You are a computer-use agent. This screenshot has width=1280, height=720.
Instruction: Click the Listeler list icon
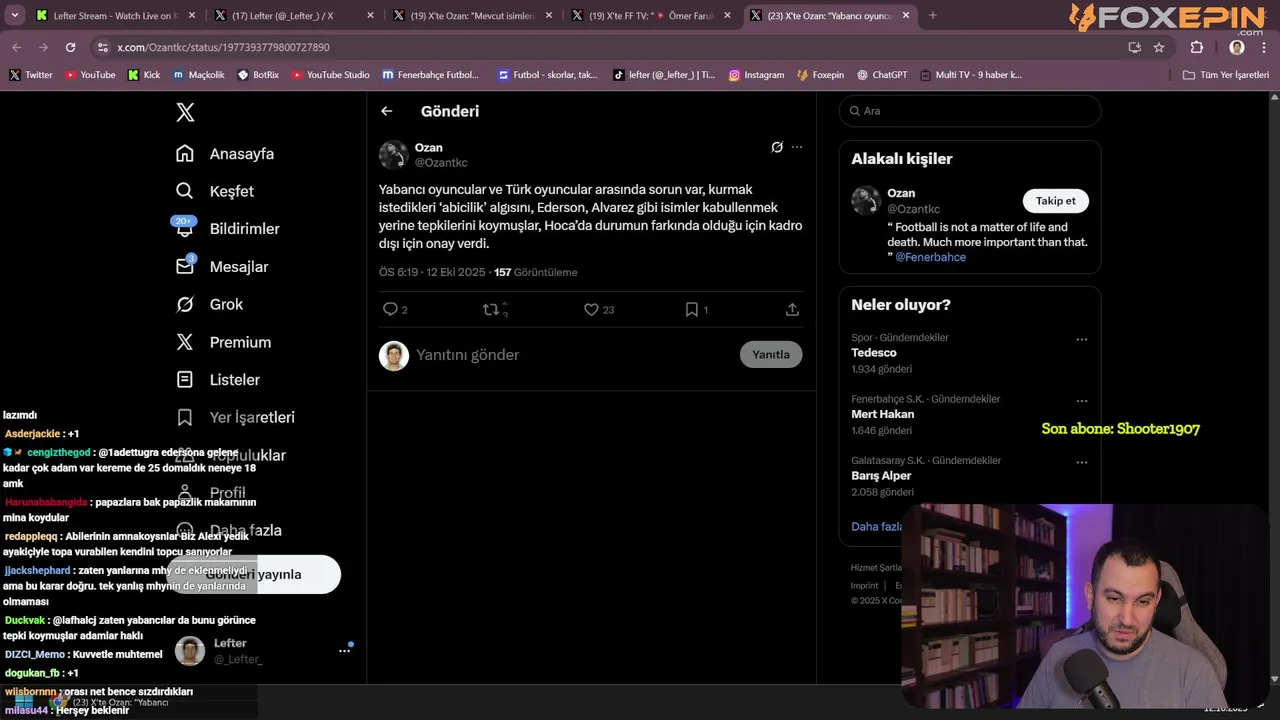(x=185, y=379)
